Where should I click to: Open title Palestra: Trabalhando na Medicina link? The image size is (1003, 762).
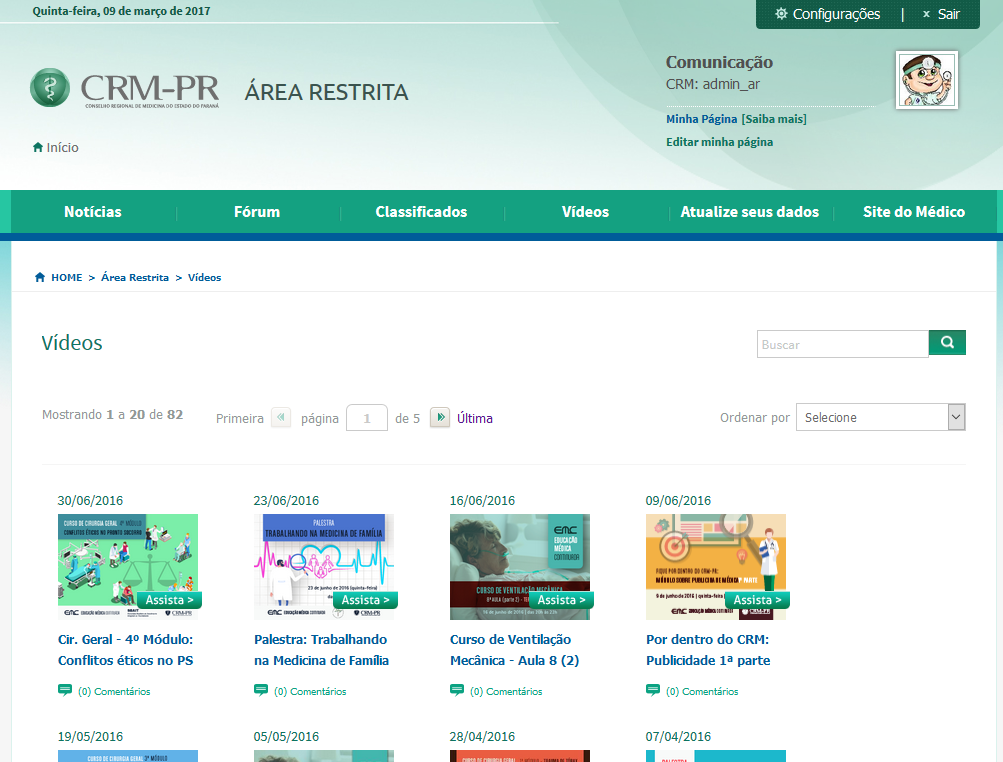[x=321, y=650]
